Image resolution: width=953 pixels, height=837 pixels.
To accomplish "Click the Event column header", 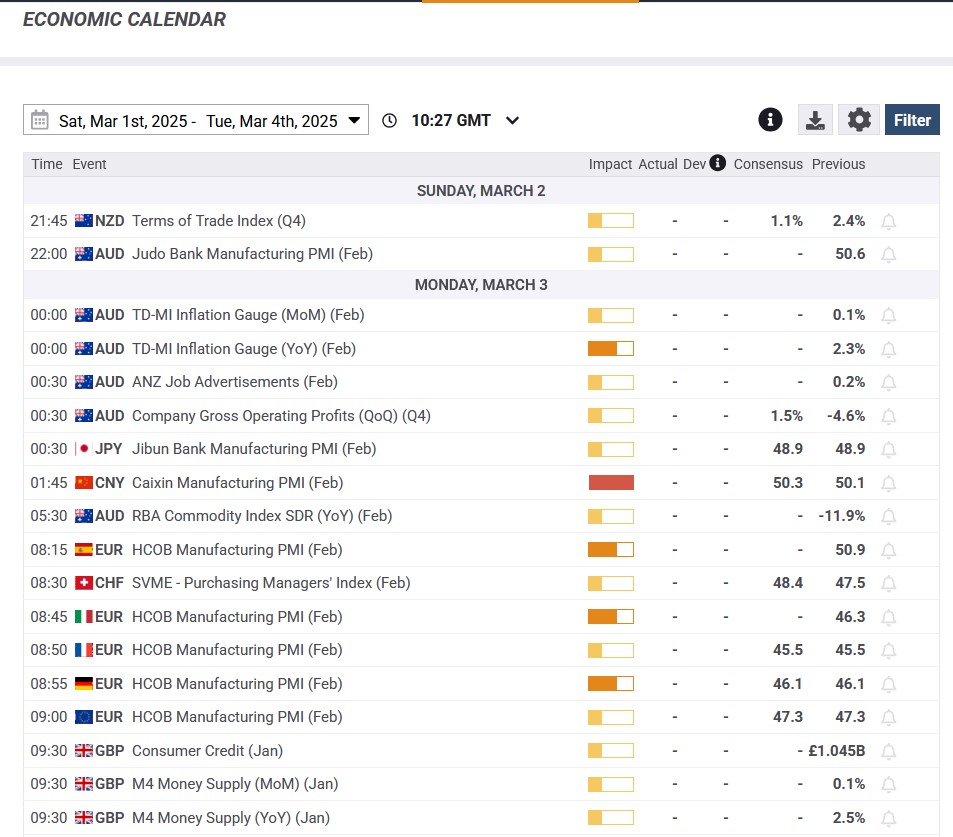I will (89, 164).
